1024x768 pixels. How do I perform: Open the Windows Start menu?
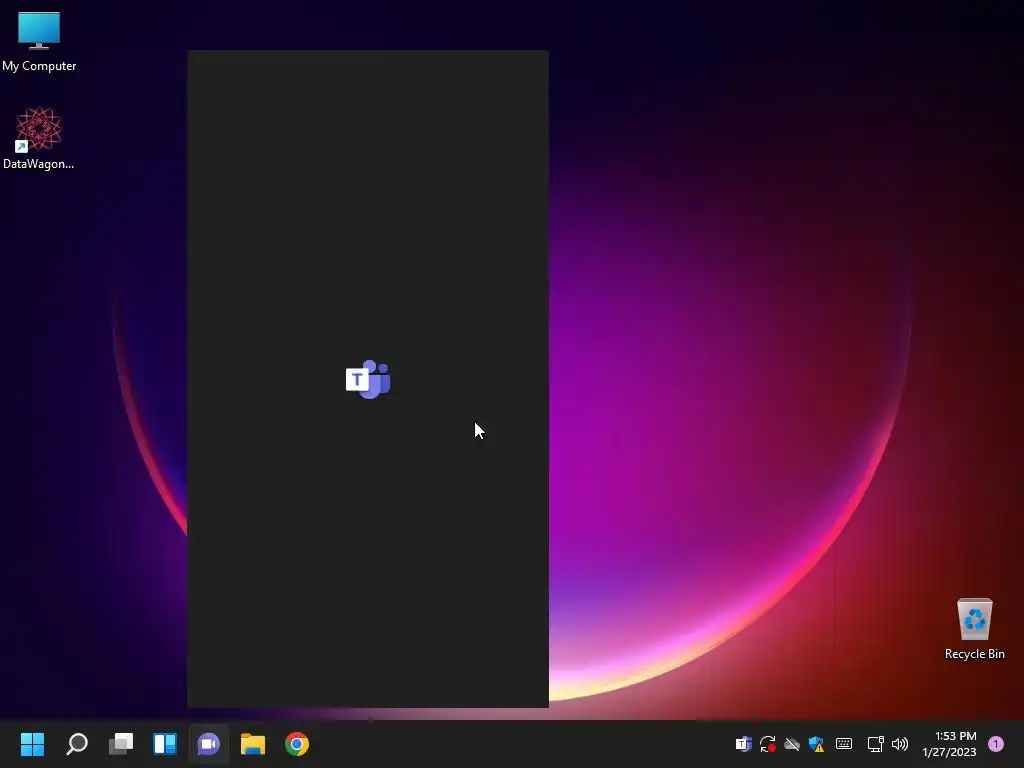point(32,744)
